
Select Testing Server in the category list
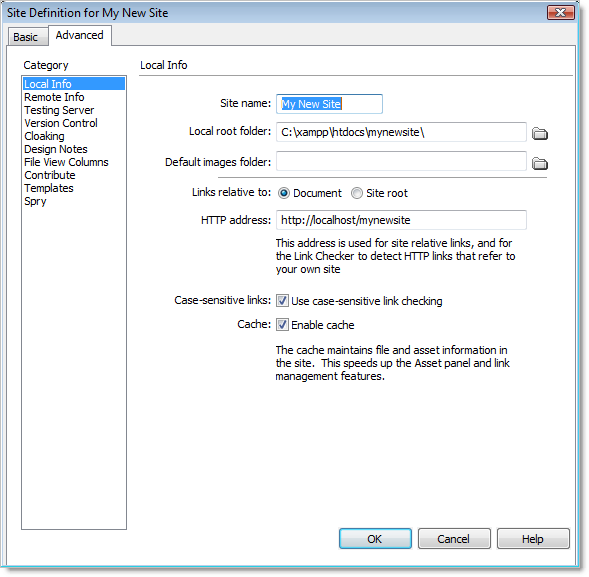(x=59, y=110)
